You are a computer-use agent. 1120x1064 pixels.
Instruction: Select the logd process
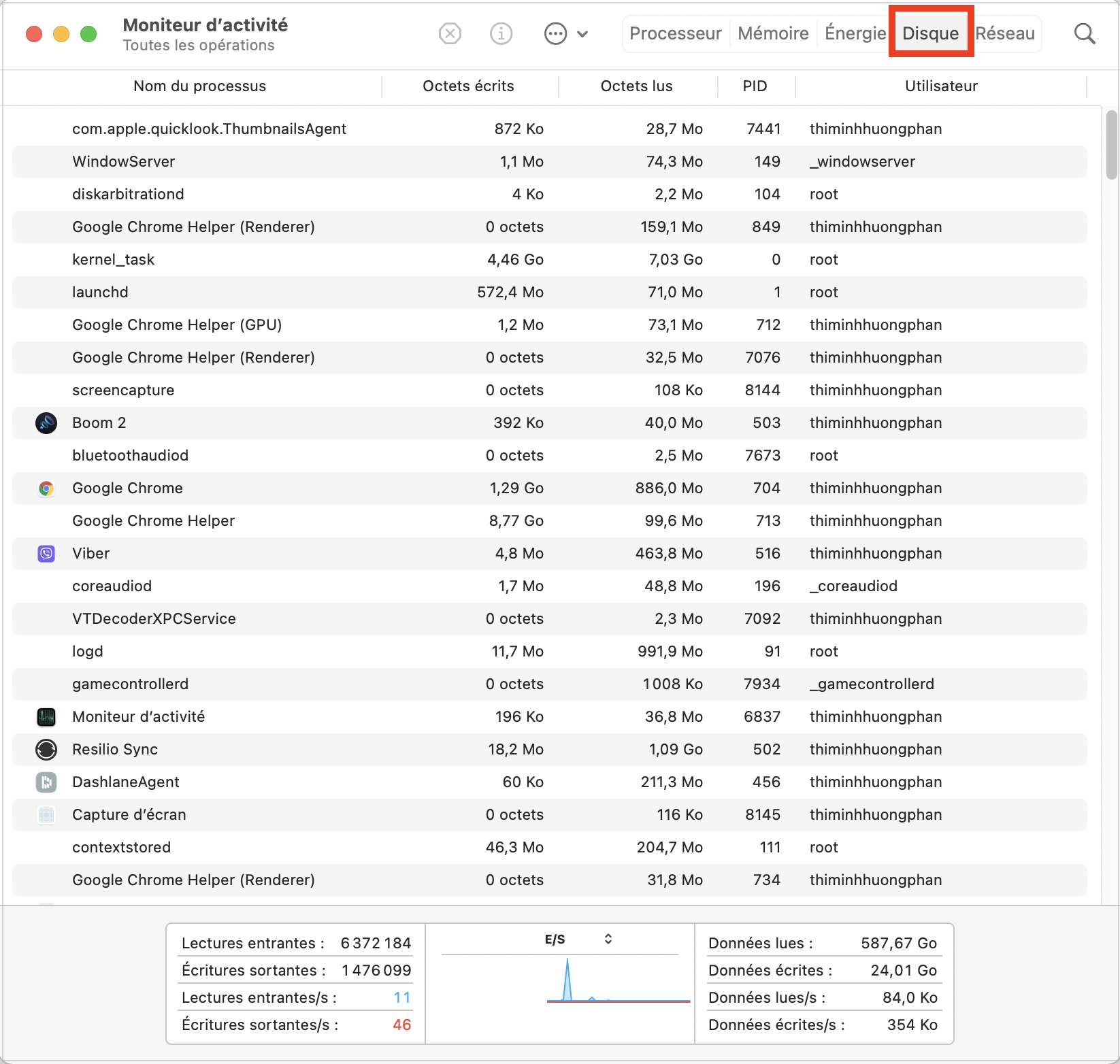tap(550, 652)
